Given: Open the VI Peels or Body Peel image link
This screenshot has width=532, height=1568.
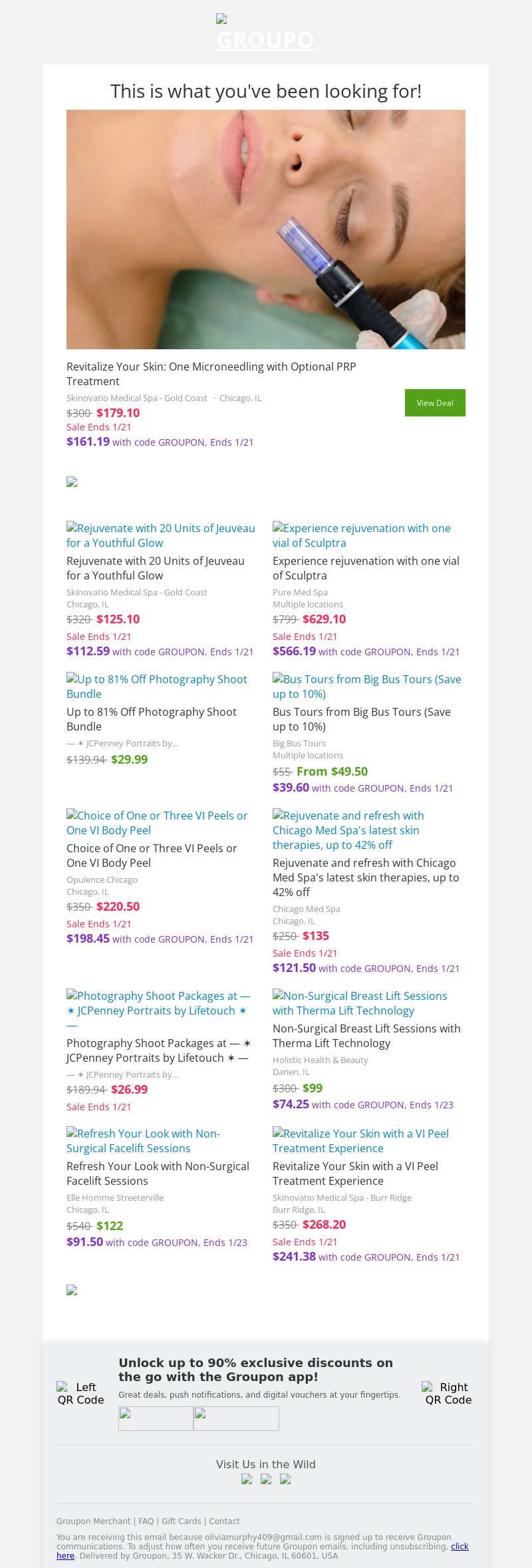Looking at the screenshot, I should (x=157, y=823).
